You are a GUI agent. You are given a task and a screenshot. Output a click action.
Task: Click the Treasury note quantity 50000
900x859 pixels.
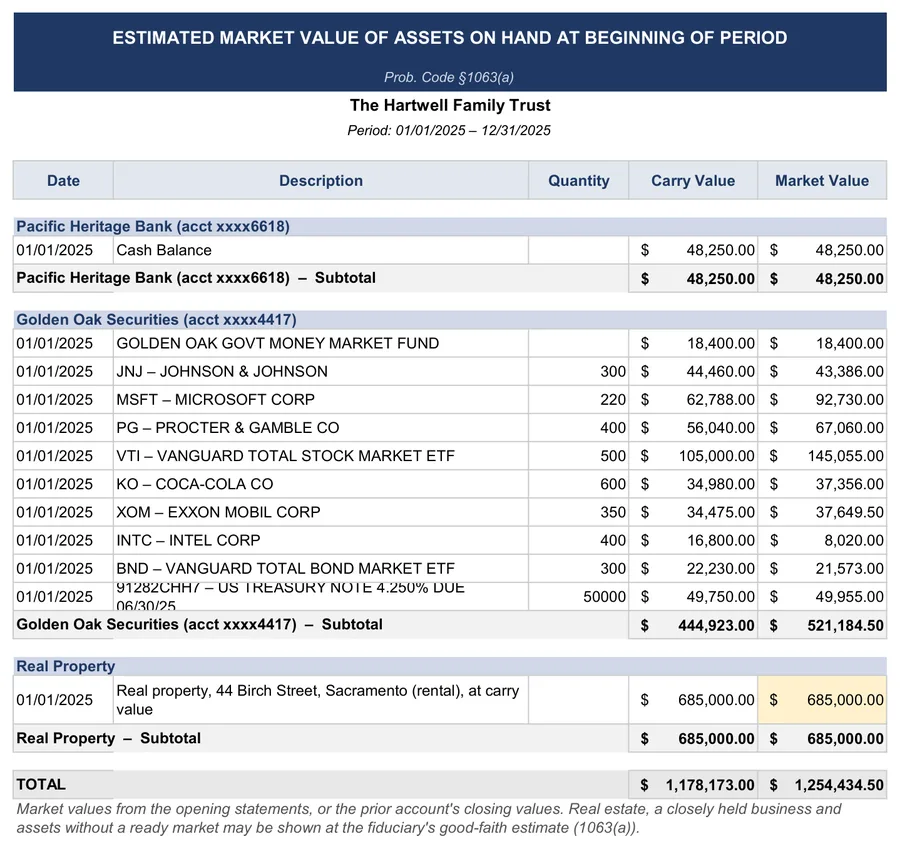point(579,596)
